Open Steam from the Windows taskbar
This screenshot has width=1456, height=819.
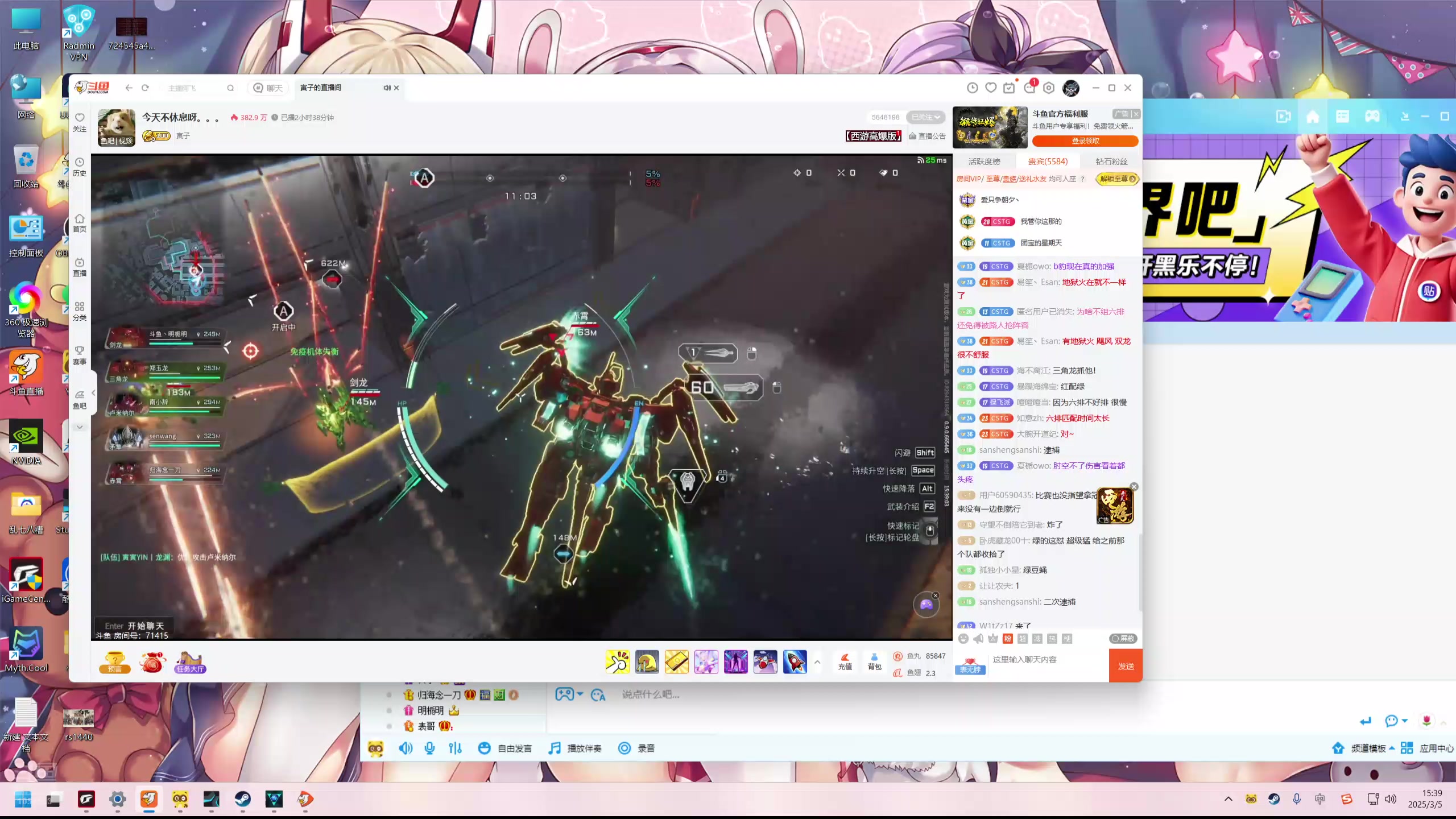click(243, 799)
